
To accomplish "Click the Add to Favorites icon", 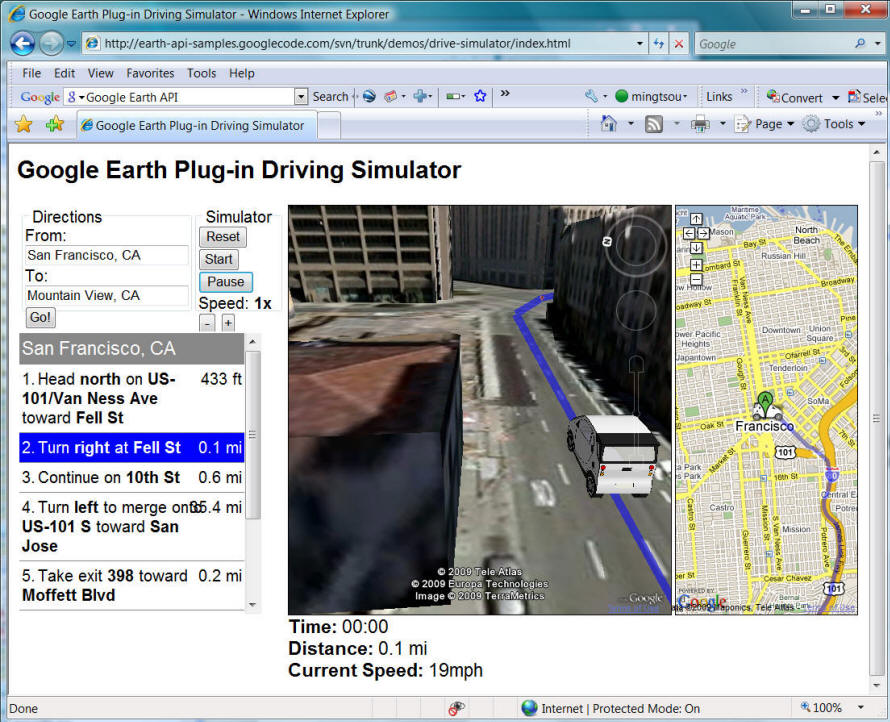I will (55, 124).
